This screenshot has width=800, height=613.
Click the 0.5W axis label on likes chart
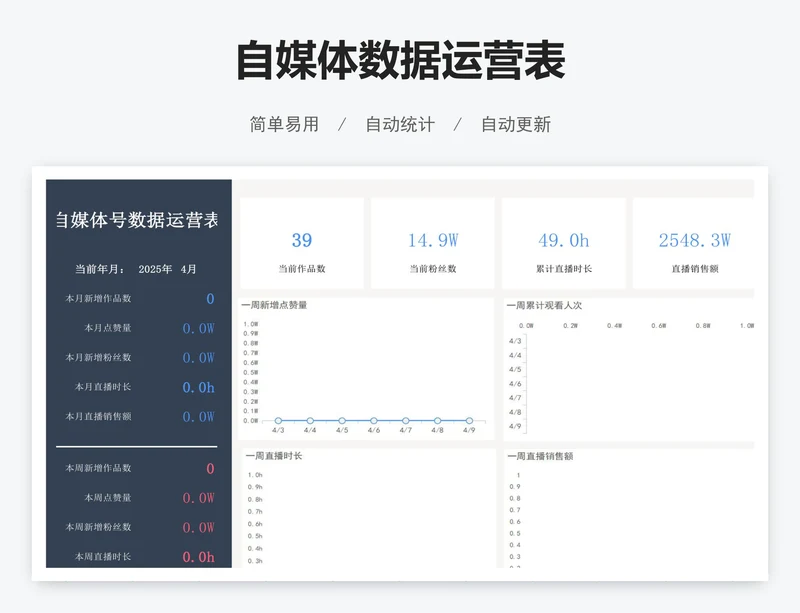tap(251, 373)
